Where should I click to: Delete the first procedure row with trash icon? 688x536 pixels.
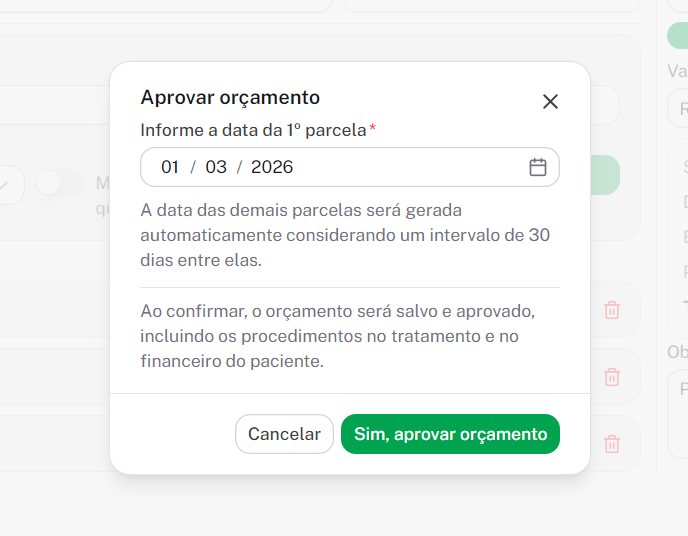612,311
